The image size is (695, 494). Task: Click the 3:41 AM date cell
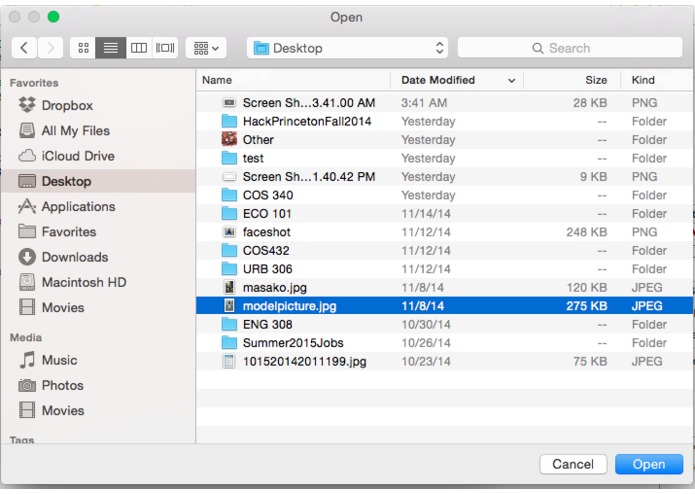424,103
